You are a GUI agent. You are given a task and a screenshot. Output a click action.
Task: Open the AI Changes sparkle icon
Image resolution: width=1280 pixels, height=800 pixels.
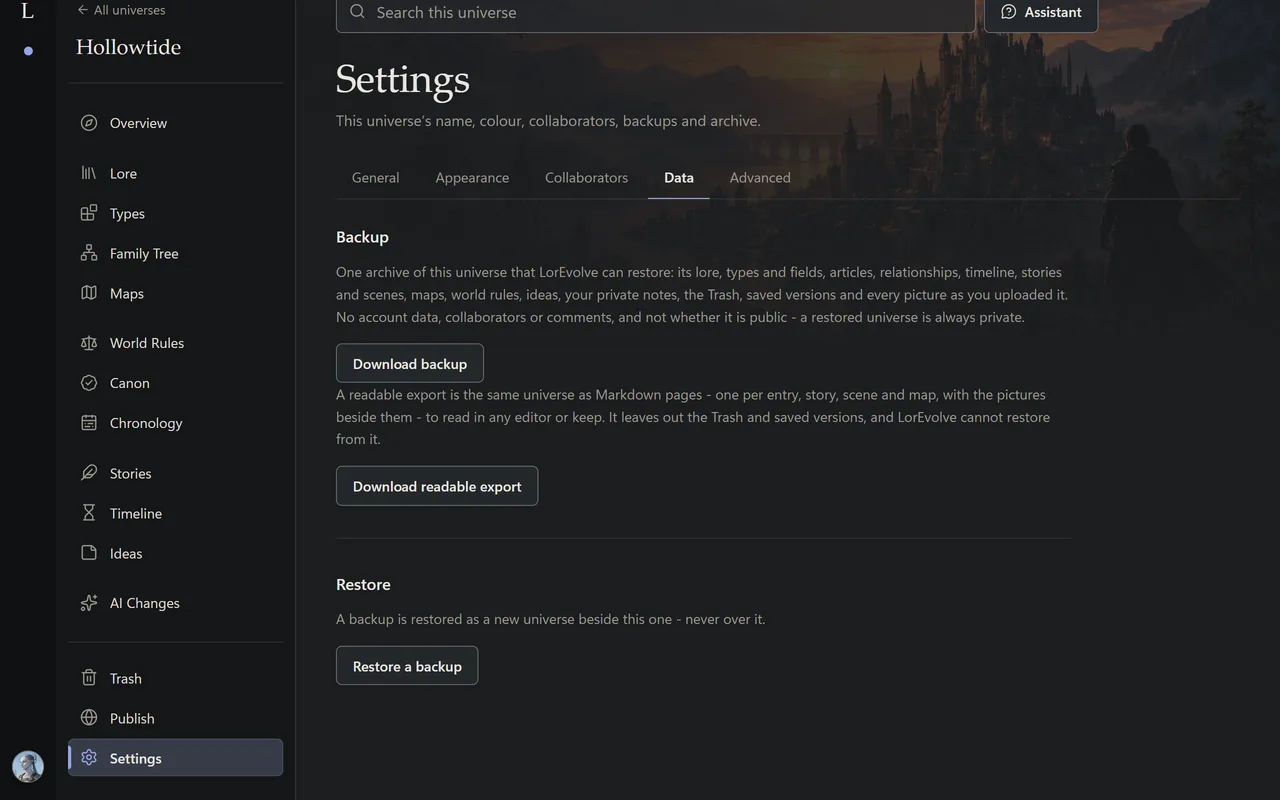pyautogui.click(x=89, y=603)
